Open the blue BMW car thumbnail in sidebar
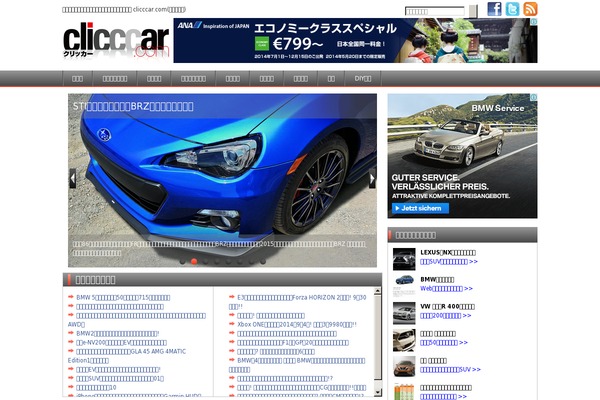600x400 pixels. [x=404, y=286]
